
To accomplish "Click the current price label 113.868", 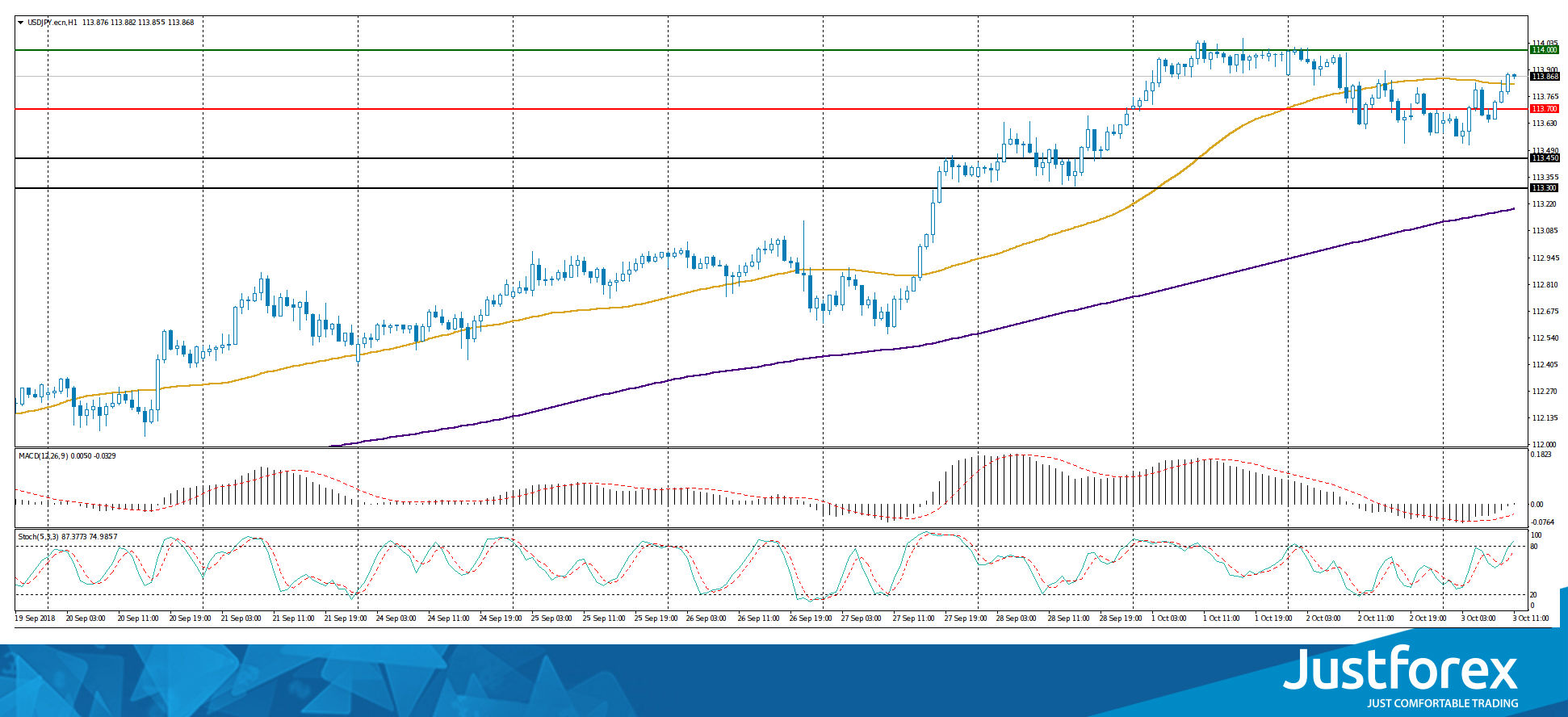I will coord(1545,77).
